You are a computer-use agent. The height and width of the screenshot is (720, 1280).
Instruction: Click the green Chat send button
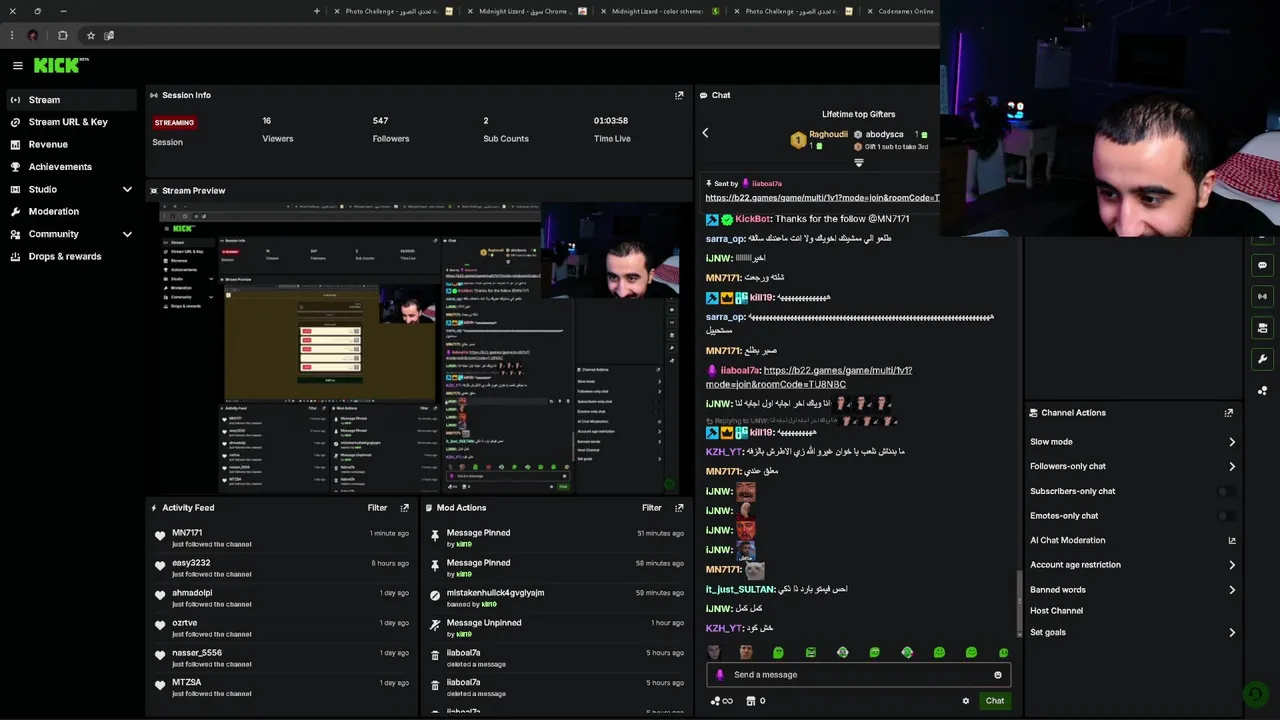[x=994, y=701]
